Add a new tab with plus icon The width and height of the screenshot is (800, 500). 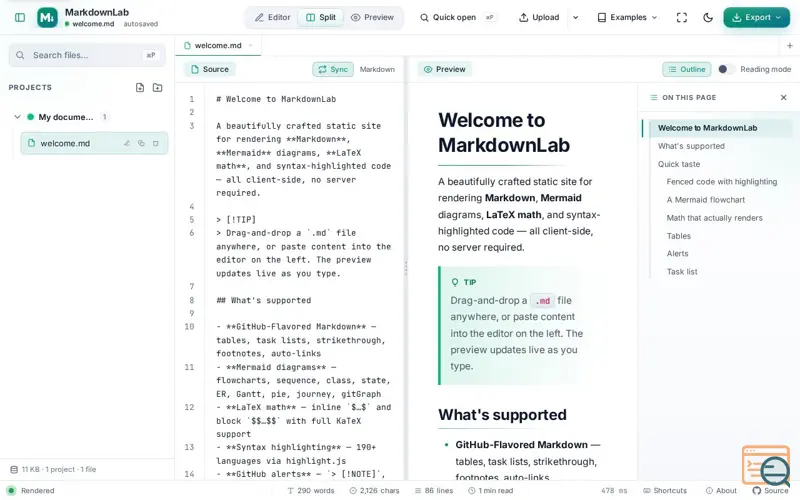coord(789,45)
